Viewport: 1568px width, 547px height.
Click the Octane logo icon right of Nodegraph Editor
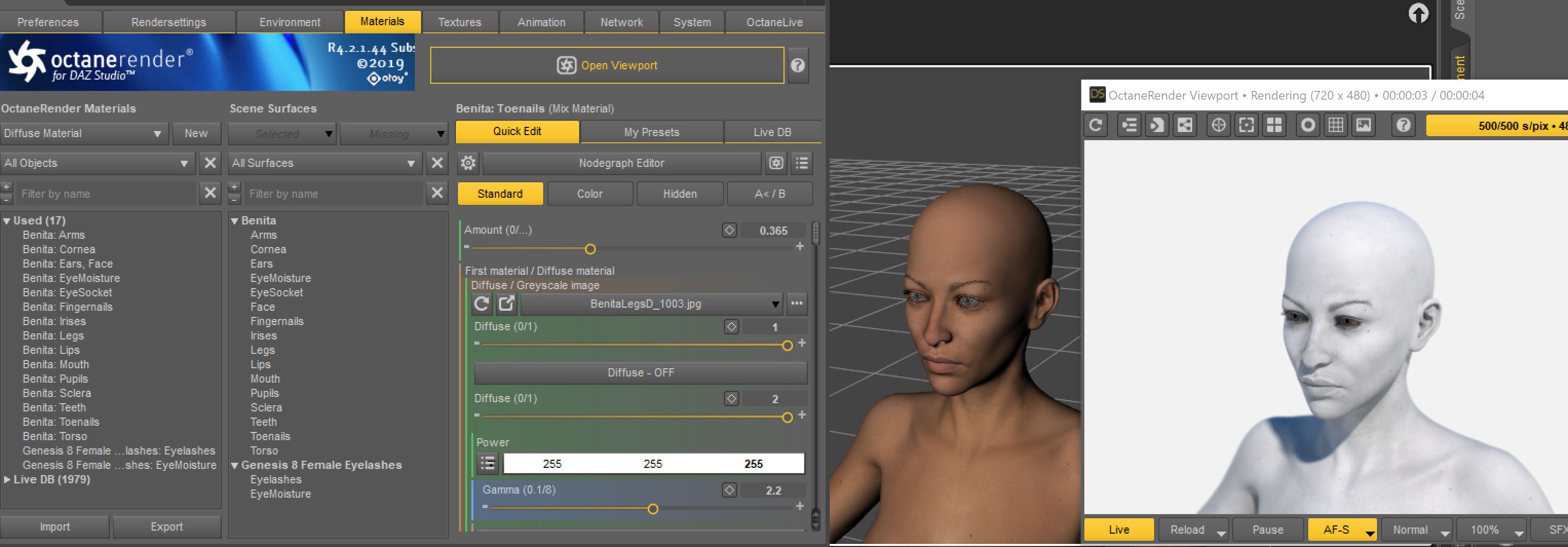tap(776, 163)
